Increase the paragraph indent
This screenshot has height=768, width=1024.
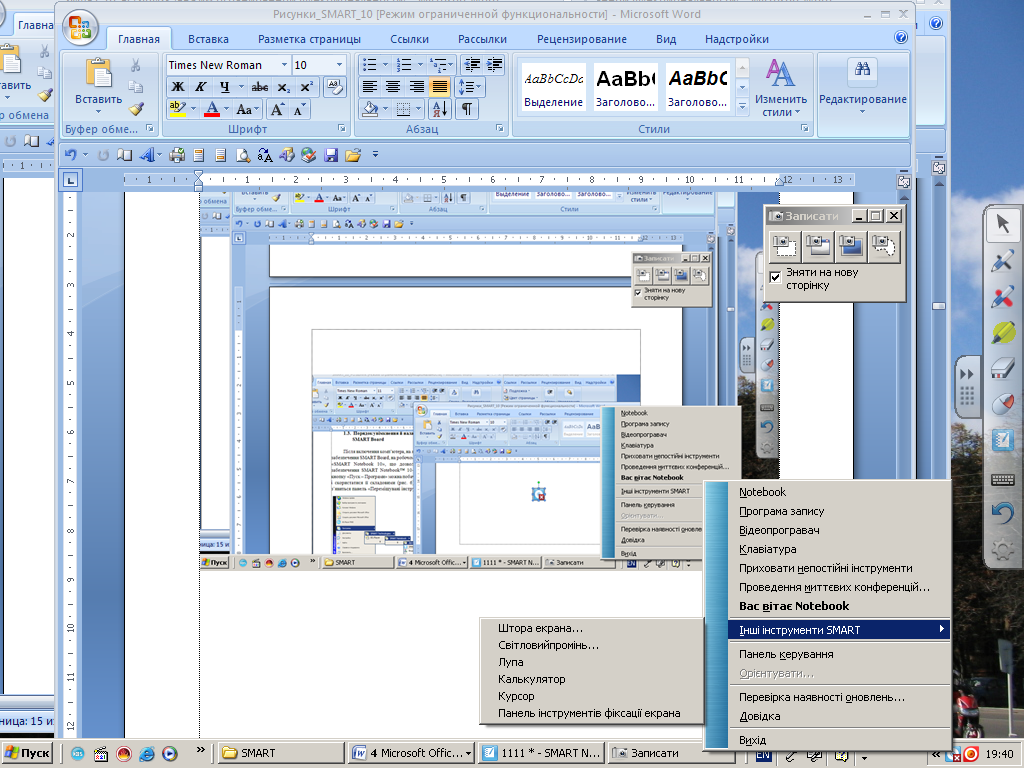coord(494,65)
